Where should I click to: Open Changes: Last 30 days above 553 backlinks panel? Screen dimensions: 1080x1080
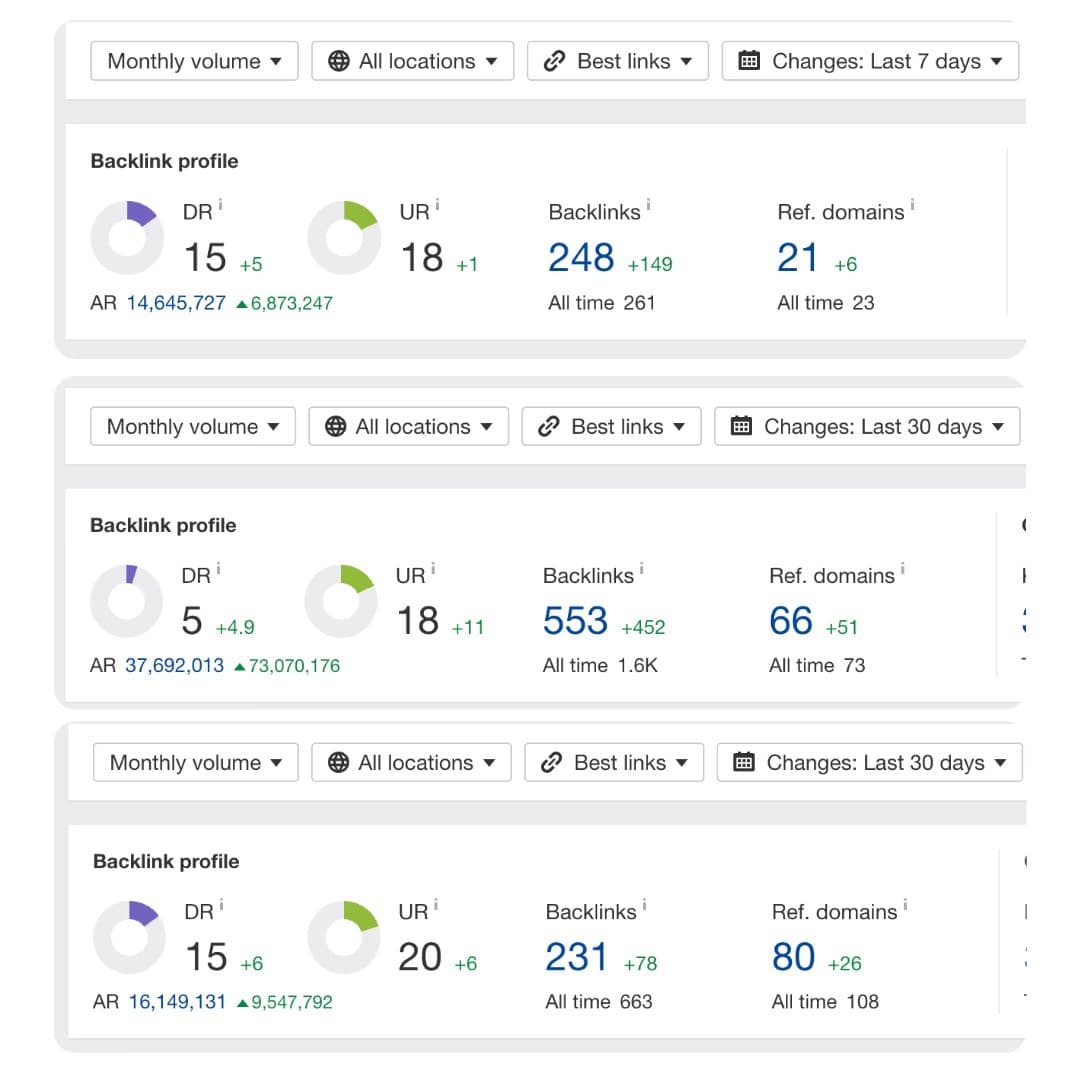point(867,426)
